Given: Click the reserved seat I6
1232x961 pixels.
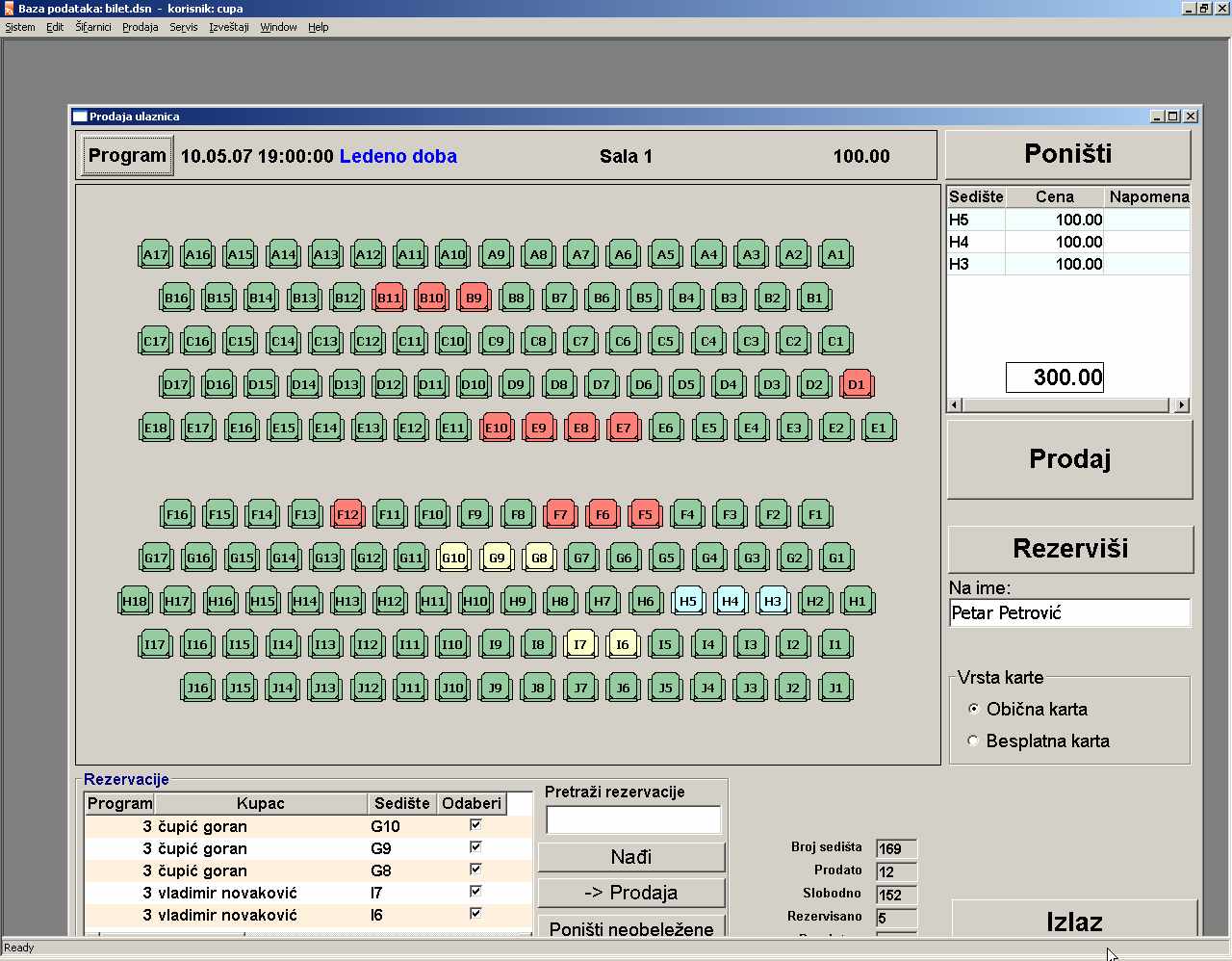Looking at the screenshot, I should (623, 645).
